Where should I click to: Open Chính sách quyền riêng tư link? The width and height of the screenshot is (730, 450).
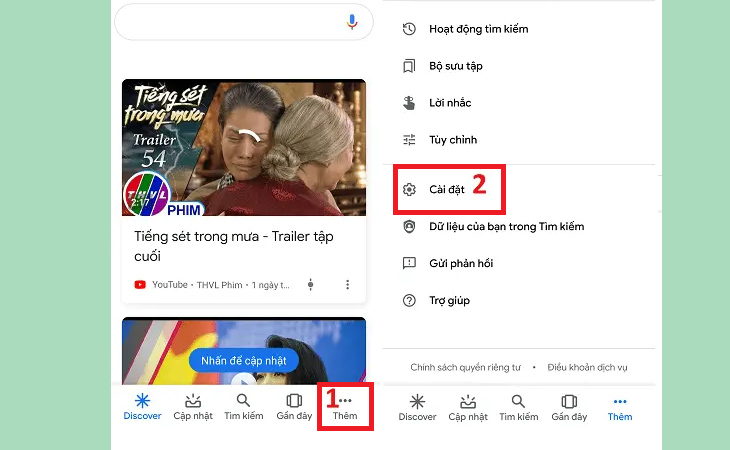click(466, 367)
